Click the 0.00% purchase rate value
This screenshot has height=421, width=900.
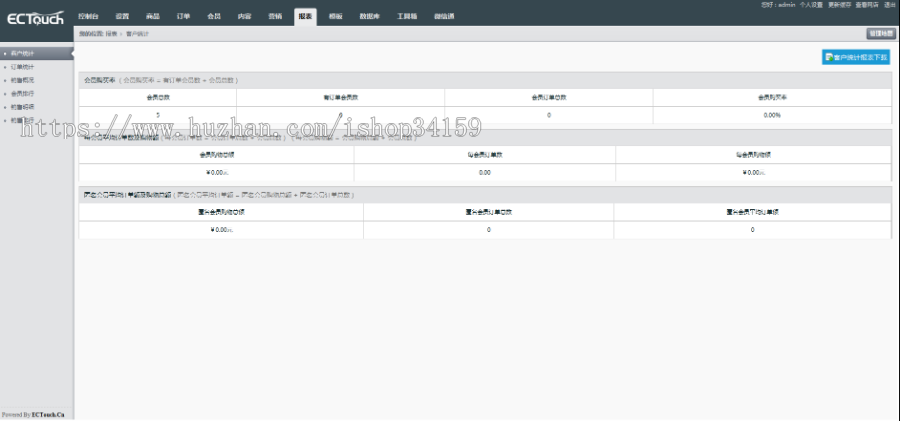coord(772,115)
